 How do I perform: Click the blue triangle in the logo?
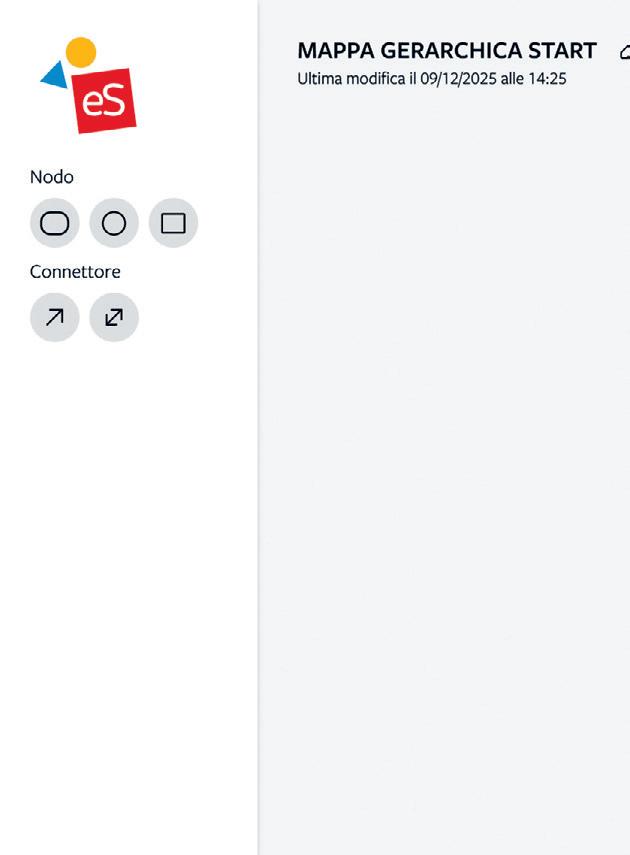(x=56, y=75)
